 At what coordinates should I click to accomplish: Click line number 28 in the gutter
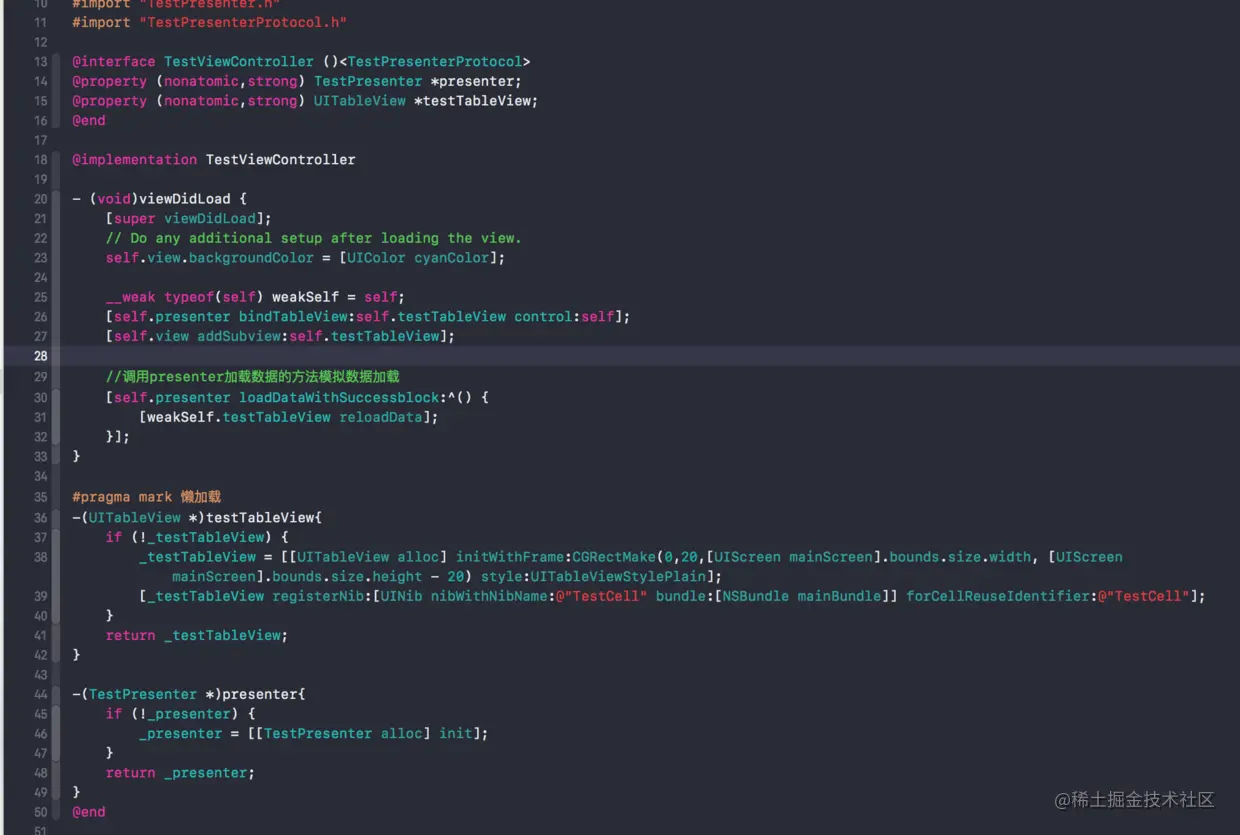point(40,357)
